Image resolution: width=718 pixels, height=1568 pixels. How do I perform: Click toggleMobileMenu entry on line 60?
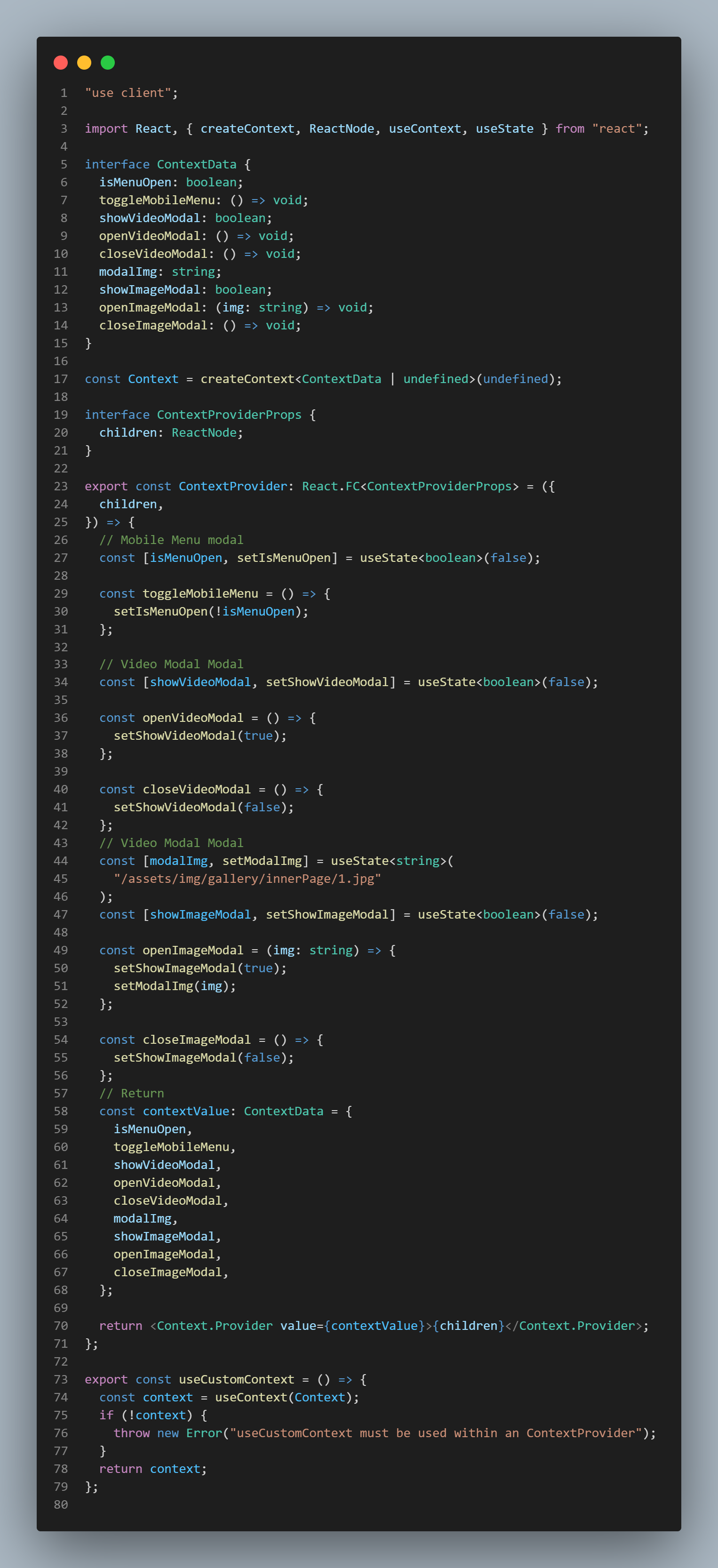(171, 1147)
